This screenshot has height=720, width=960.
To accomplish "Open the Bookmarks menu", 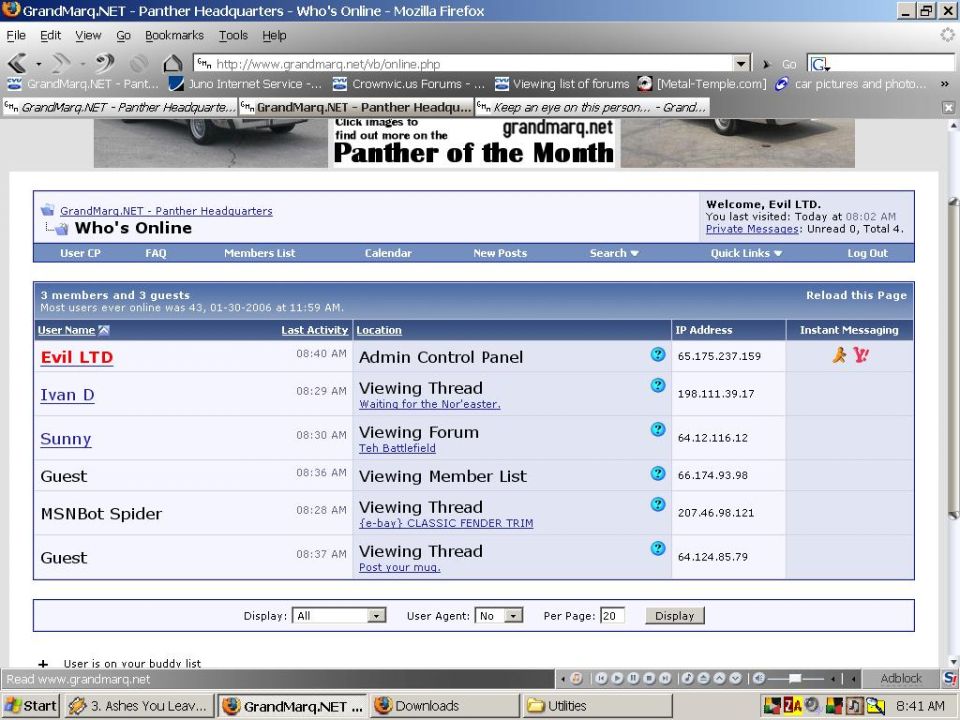I will (x=174, y=36).
